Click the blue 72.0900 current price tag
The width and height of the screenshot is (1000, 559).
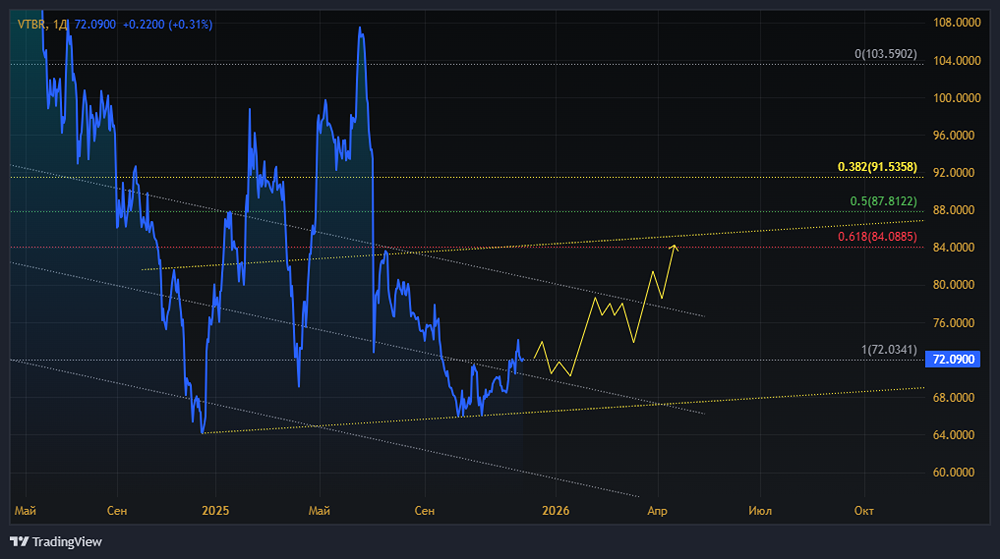(x=953, y=359)
